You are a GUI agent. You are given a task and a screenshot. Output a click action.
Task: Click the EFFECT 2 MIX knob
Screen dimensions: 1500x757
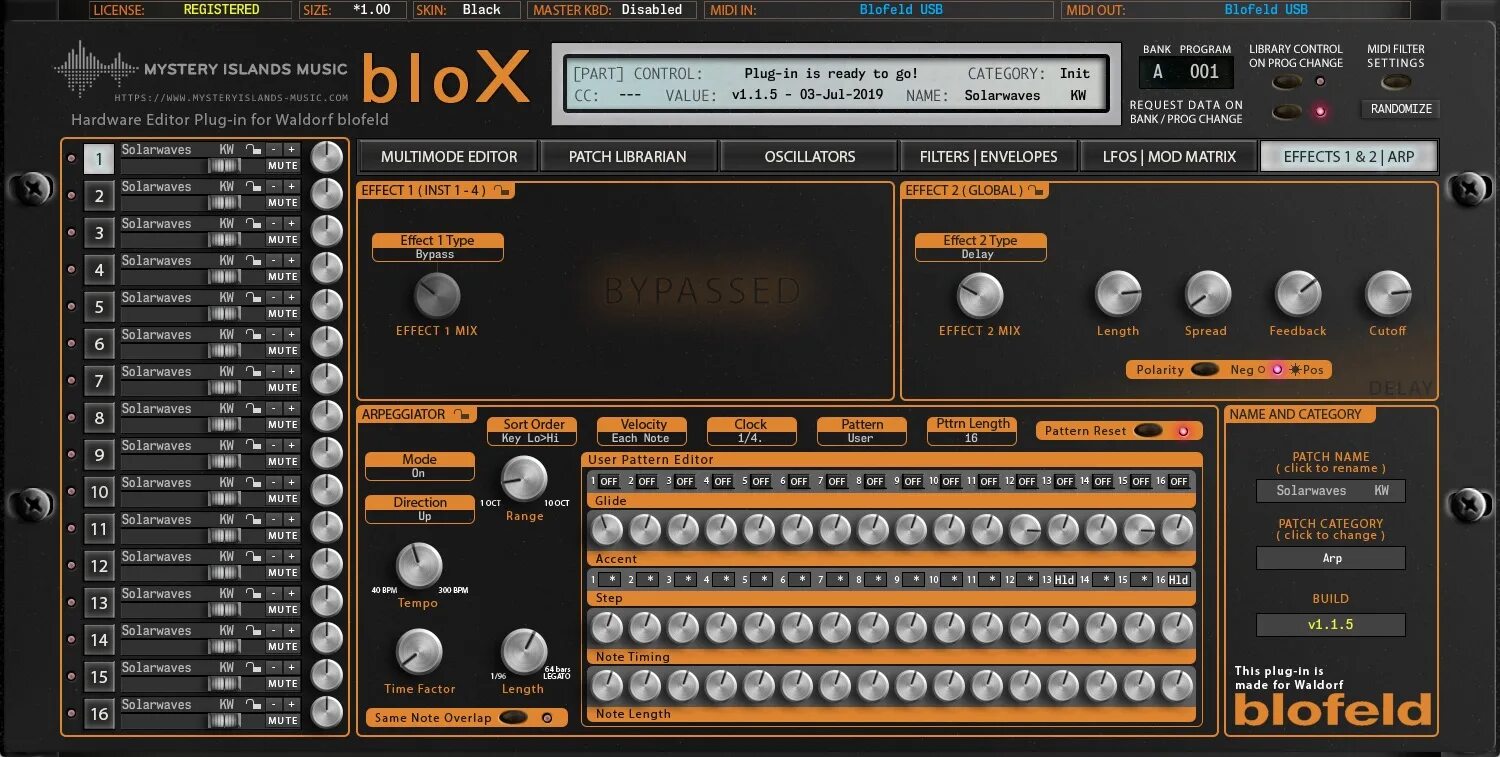979,295
